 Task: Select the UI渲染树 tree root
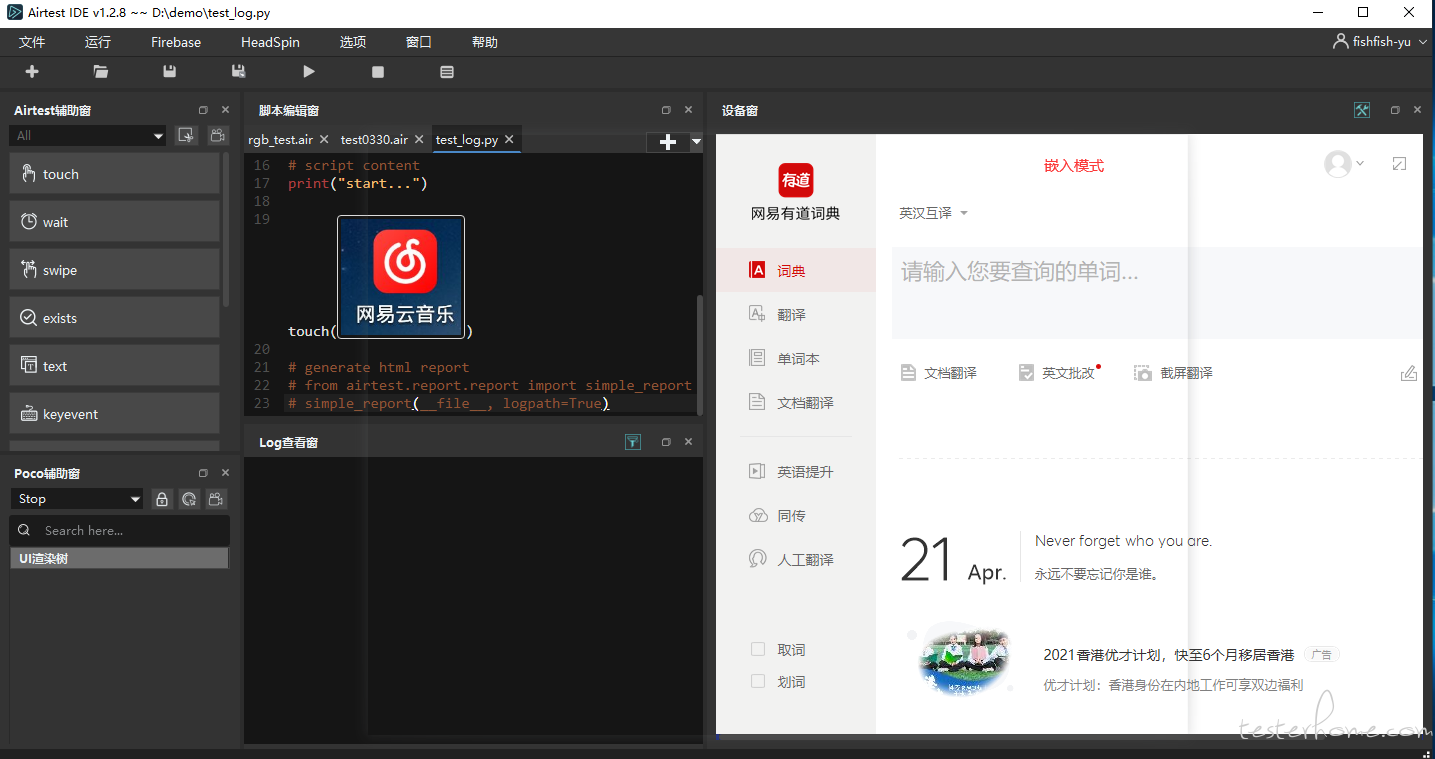(119, 559)
